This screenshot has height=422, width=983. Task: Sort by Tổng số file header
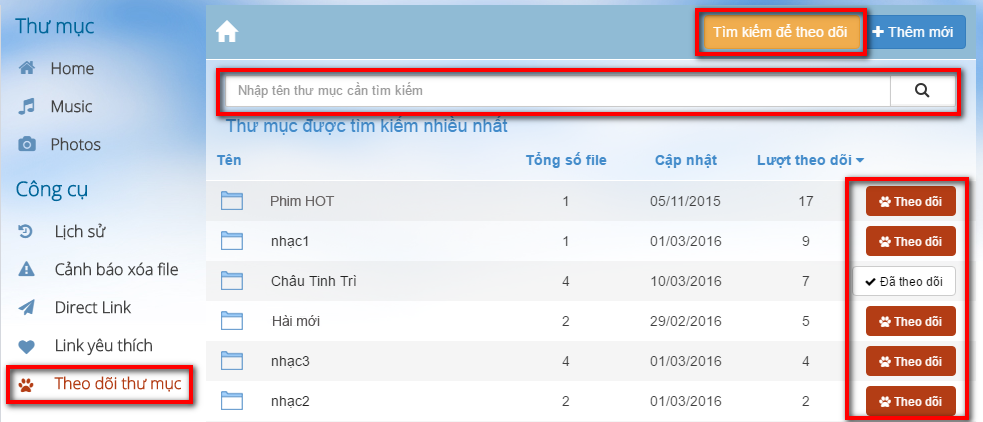pos(566,160)
